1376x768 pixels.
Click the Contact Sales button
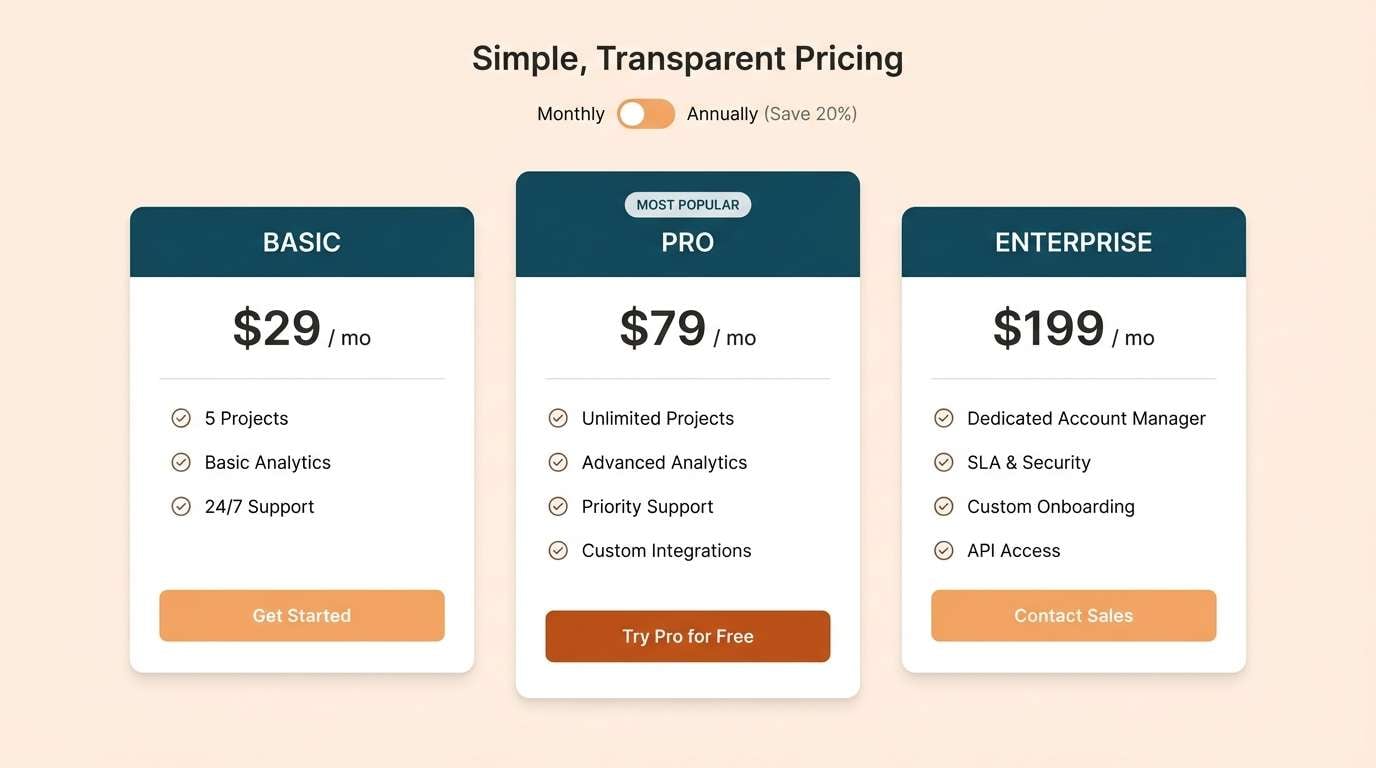click(1073, 615)
